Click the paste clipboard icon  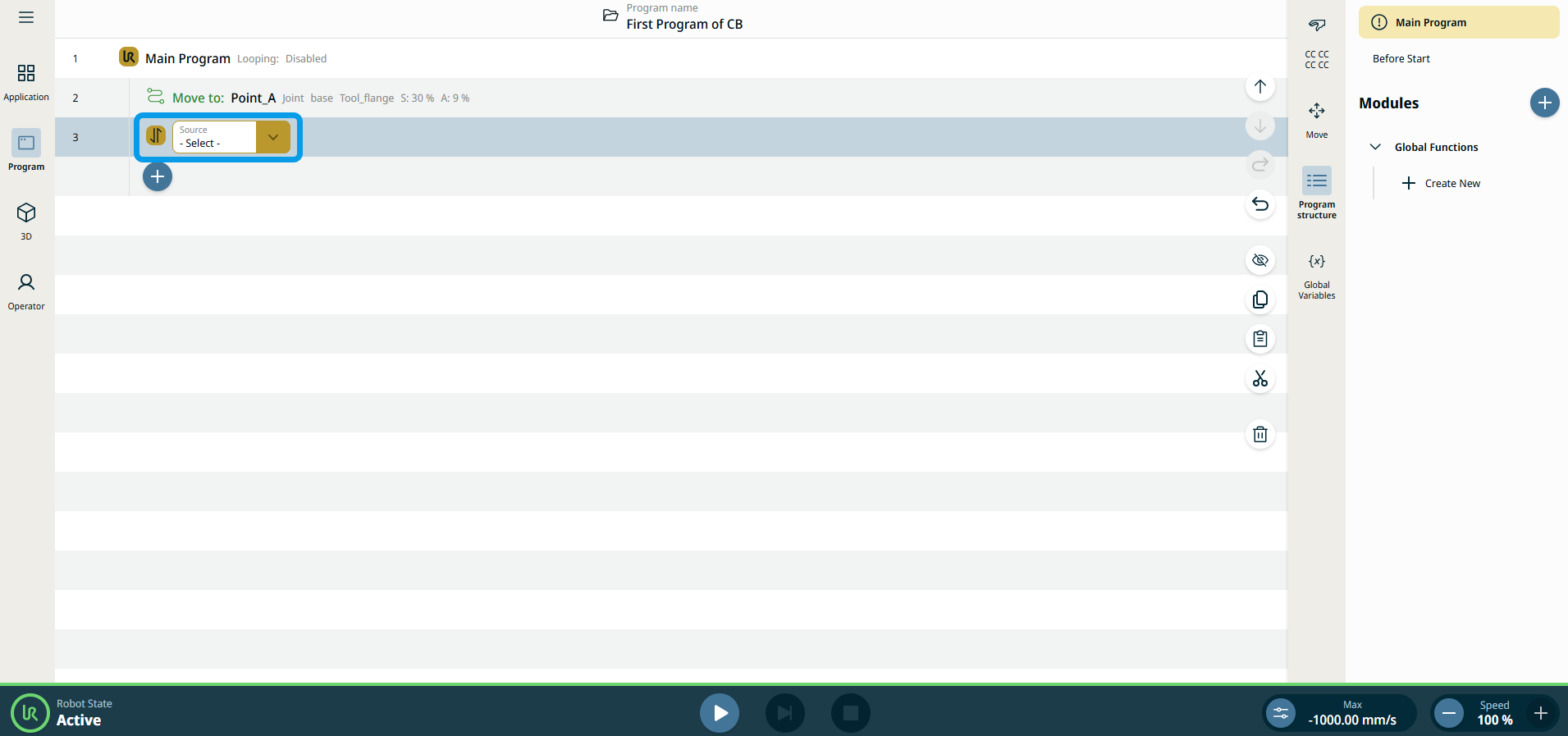[x=1259, y=339]
